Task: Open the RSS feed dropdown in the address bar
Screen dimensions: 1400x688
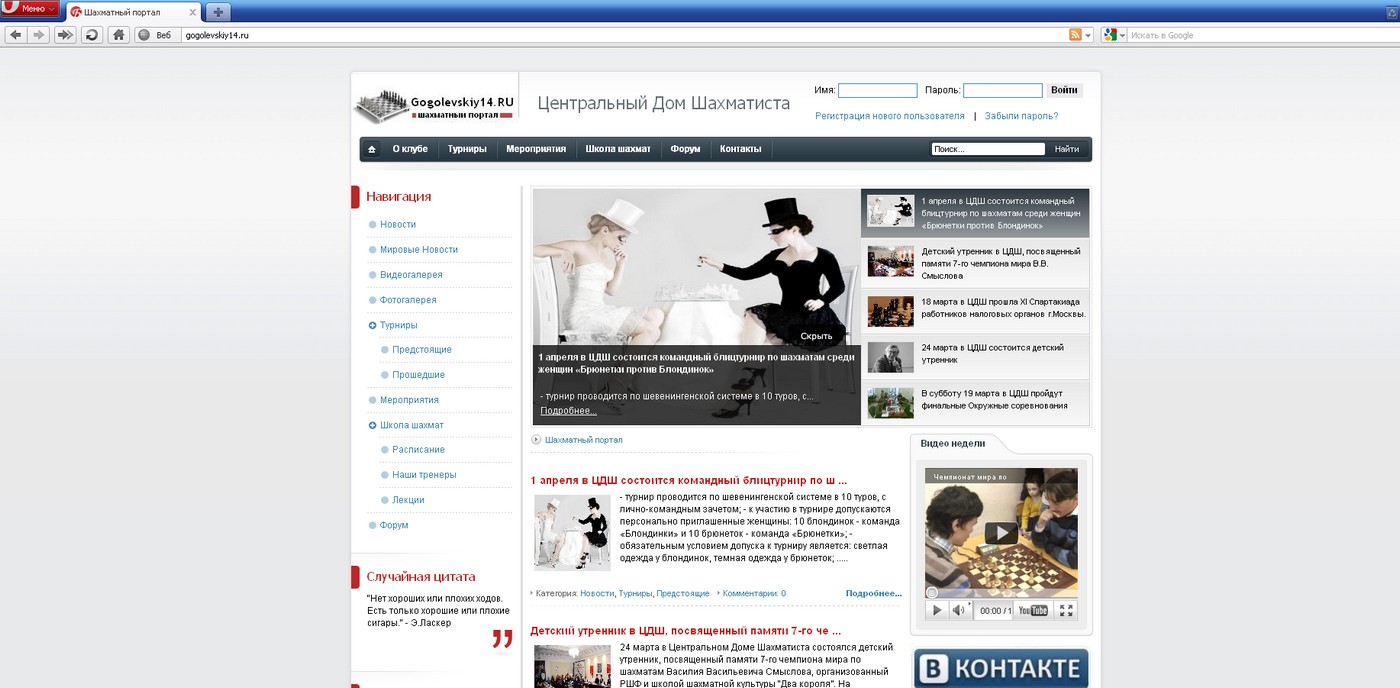Action: [x=1080, y=35]
